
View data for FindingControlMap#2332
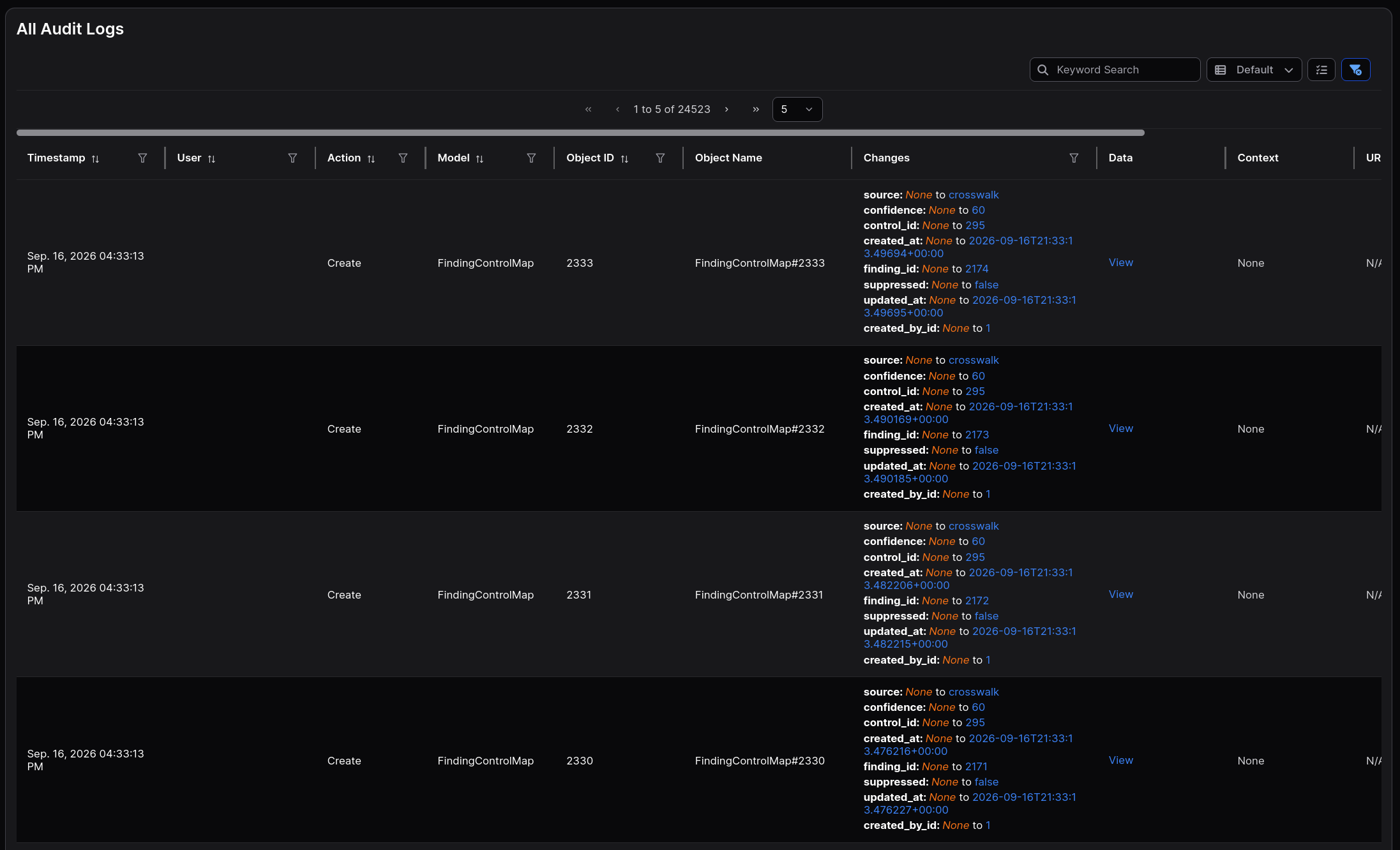point(1120,428)
